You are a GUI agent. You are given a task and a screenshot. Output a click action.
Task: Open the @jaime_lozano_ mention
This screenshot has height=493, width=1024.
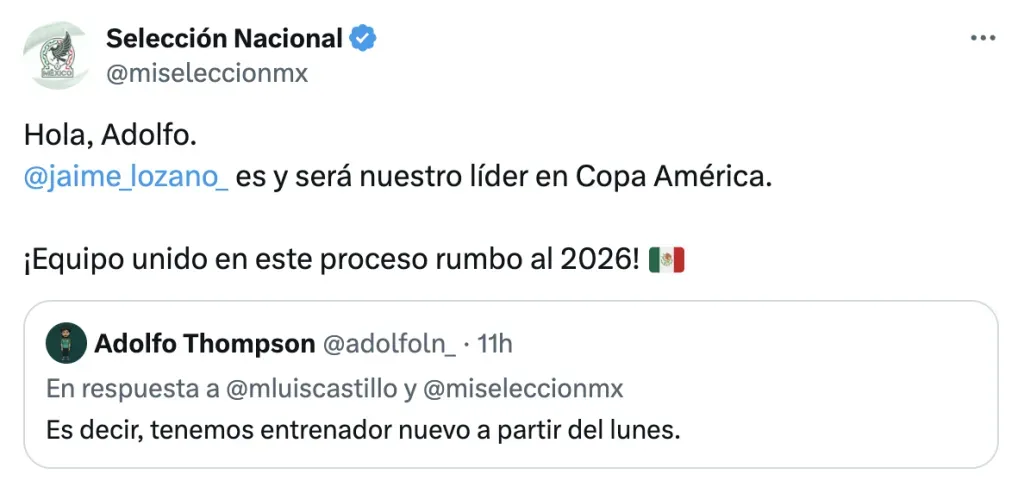point(126,179)
